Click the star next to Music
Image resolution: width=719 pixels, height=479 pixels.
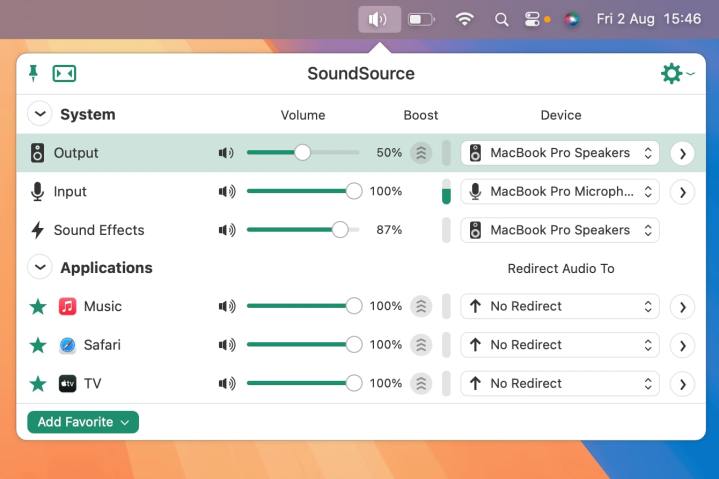click(x=38, y=306)
